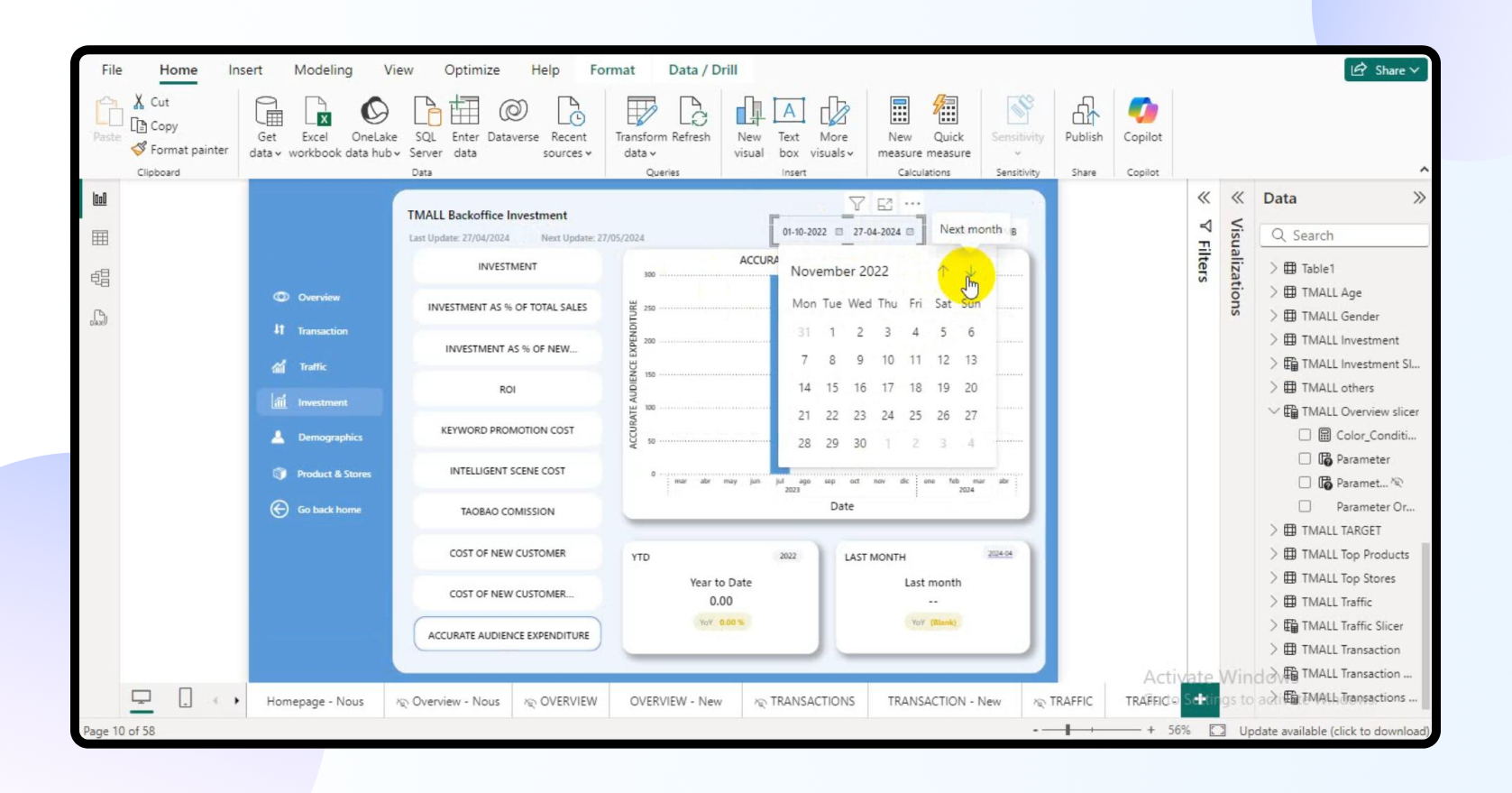Click the Data pane Search field

[1344, 235]
